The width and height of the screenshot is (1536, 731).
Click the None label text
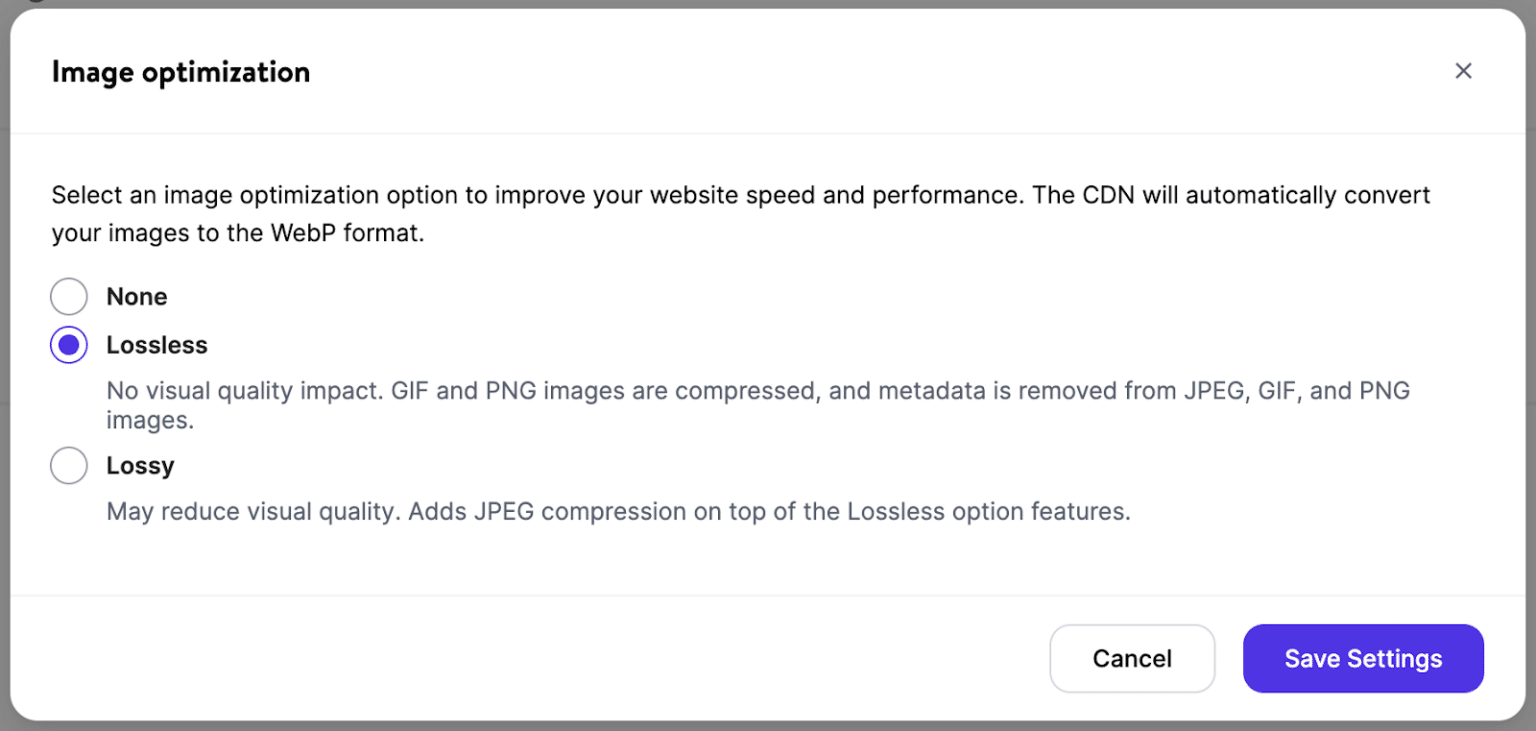[x=136, y=296]
